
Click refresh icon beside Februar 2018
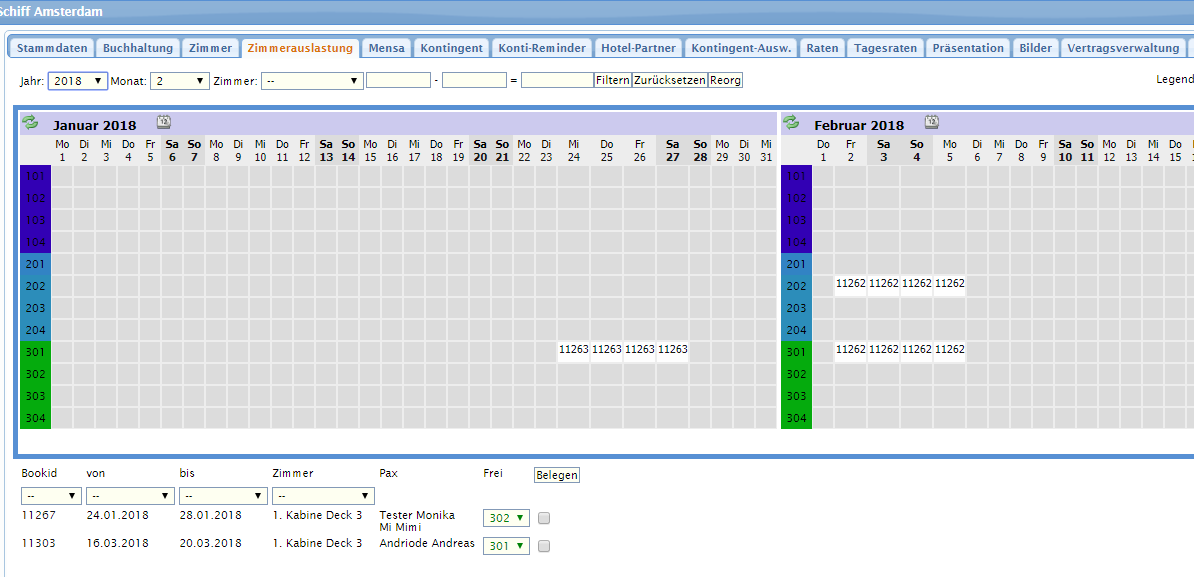(x=791, y=122)
